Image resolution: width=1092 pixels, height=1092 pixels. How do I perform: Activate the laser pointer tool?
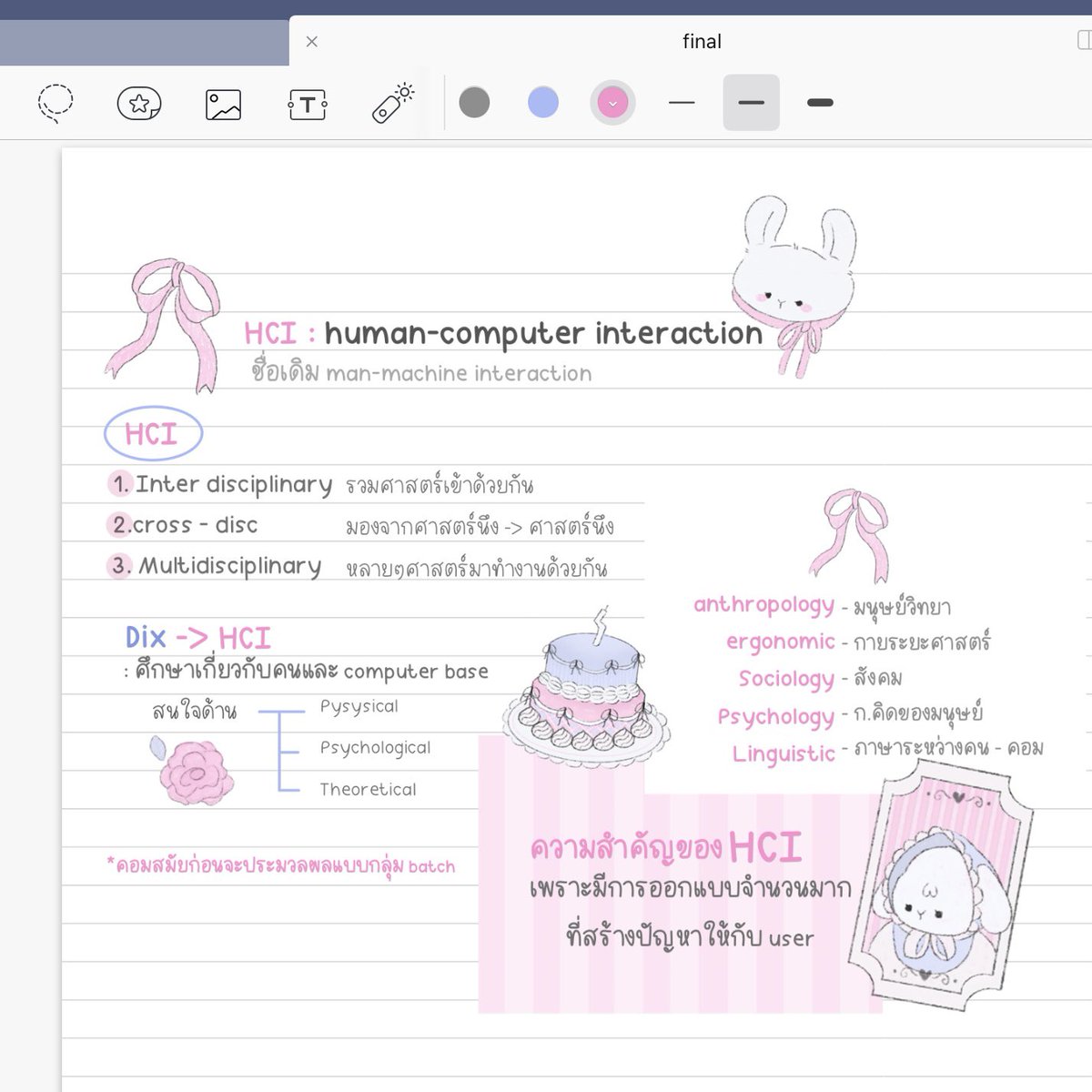tap(393, 103)
